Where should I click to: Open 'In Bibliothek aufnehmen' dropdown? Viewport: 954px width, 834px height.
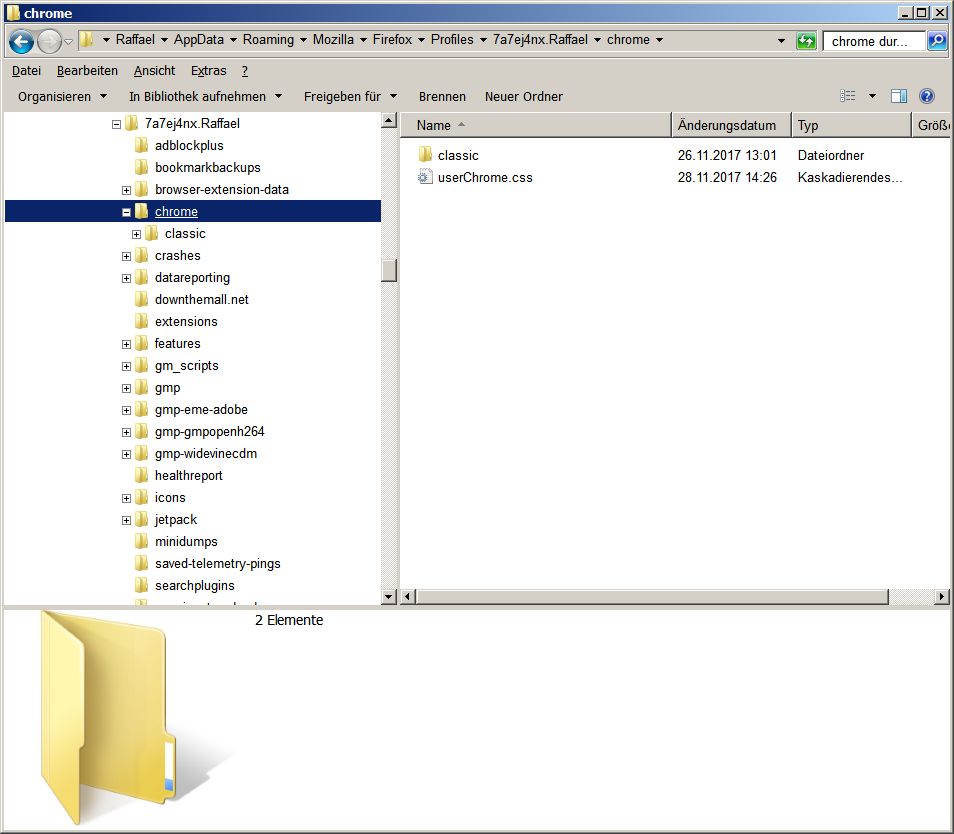tap(205, 96)
